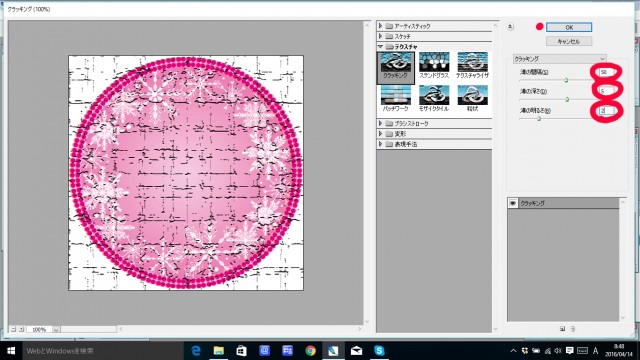Click the top spacing slider handle
This screenshot has width=640, height=360.
coord(566,80)
